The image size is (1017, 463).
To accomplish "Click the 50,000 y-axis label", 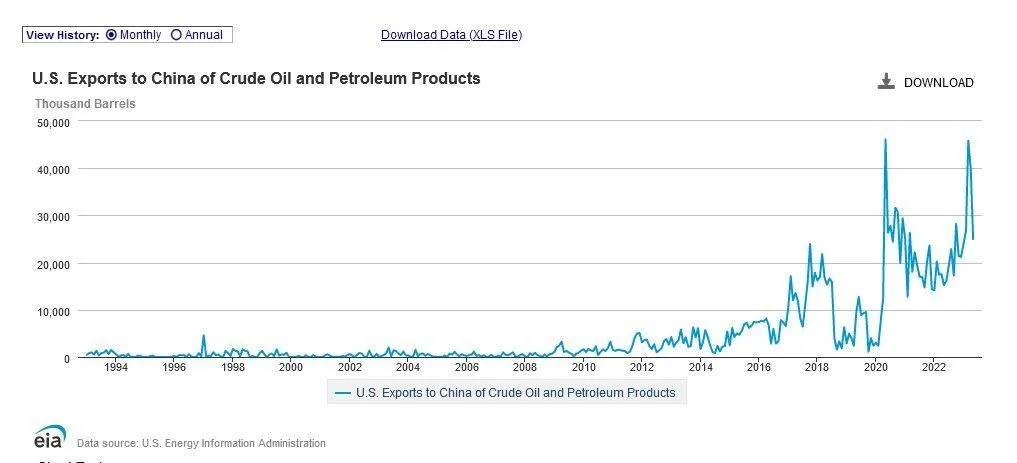I will tap(52, 122).
